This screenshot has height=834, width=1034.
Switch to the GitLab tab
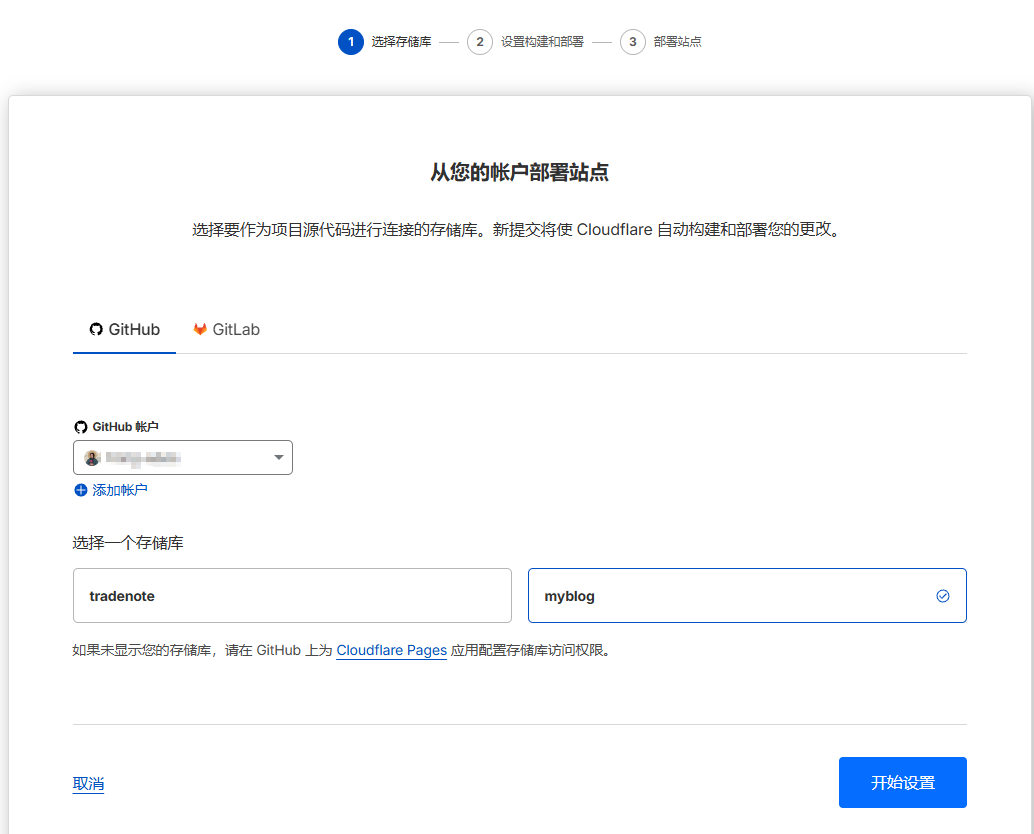pyautogui.click(x=227, y=330)
